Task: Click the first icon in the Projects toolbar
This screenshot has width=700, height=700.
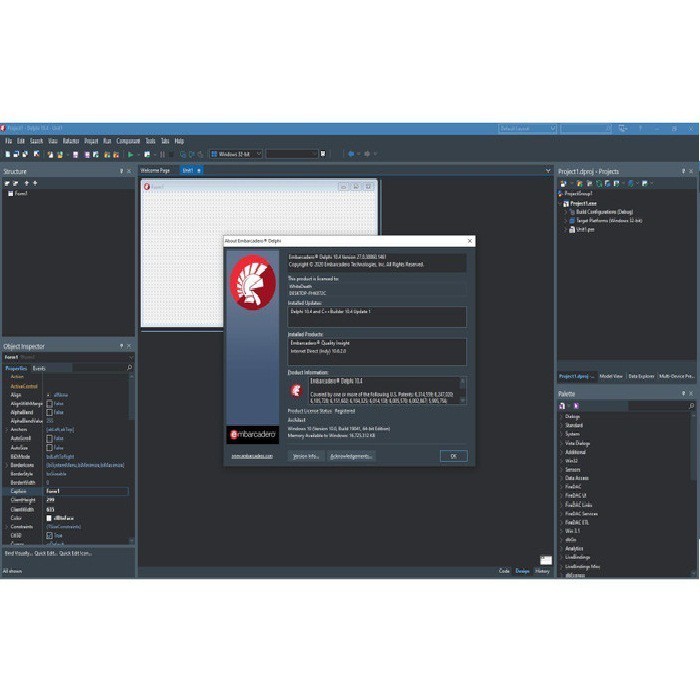Action: tap(563, 183)
